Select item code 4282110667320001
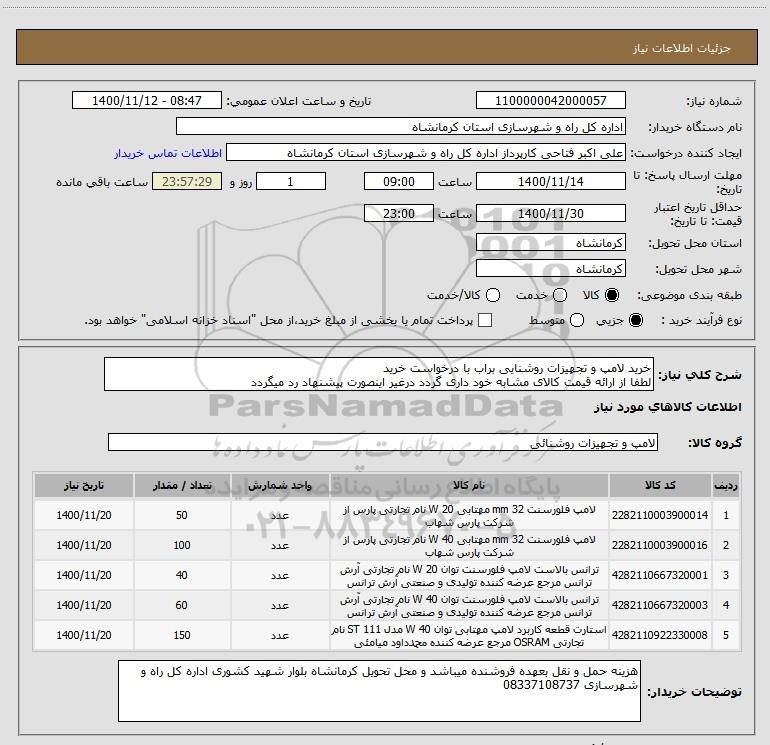The height and width of the screenshot is (745, 770). tap(660, 575)
